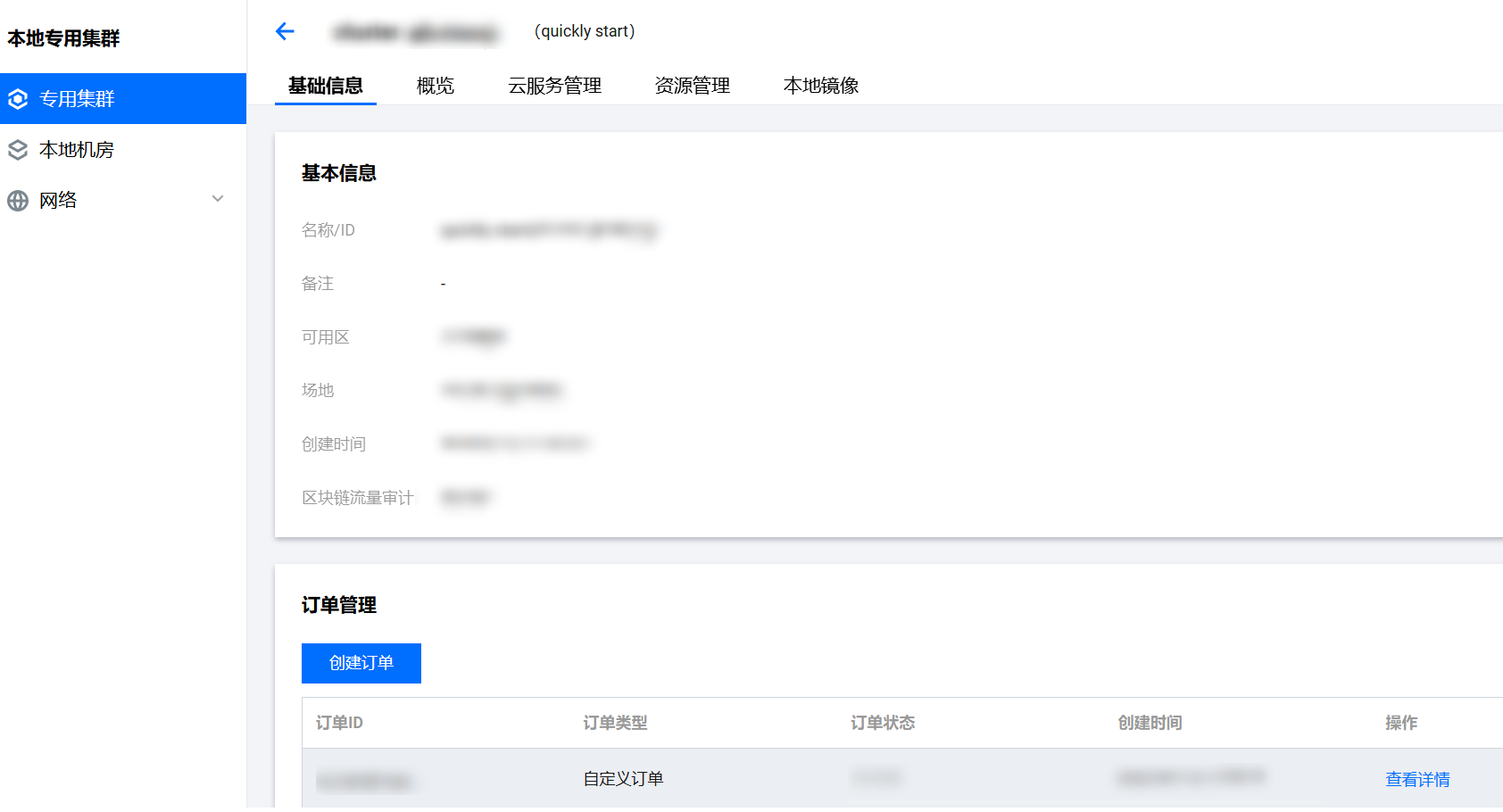Switch to the 基础信息 tab
Viewport: 1503px width, 812px height.
326,86
